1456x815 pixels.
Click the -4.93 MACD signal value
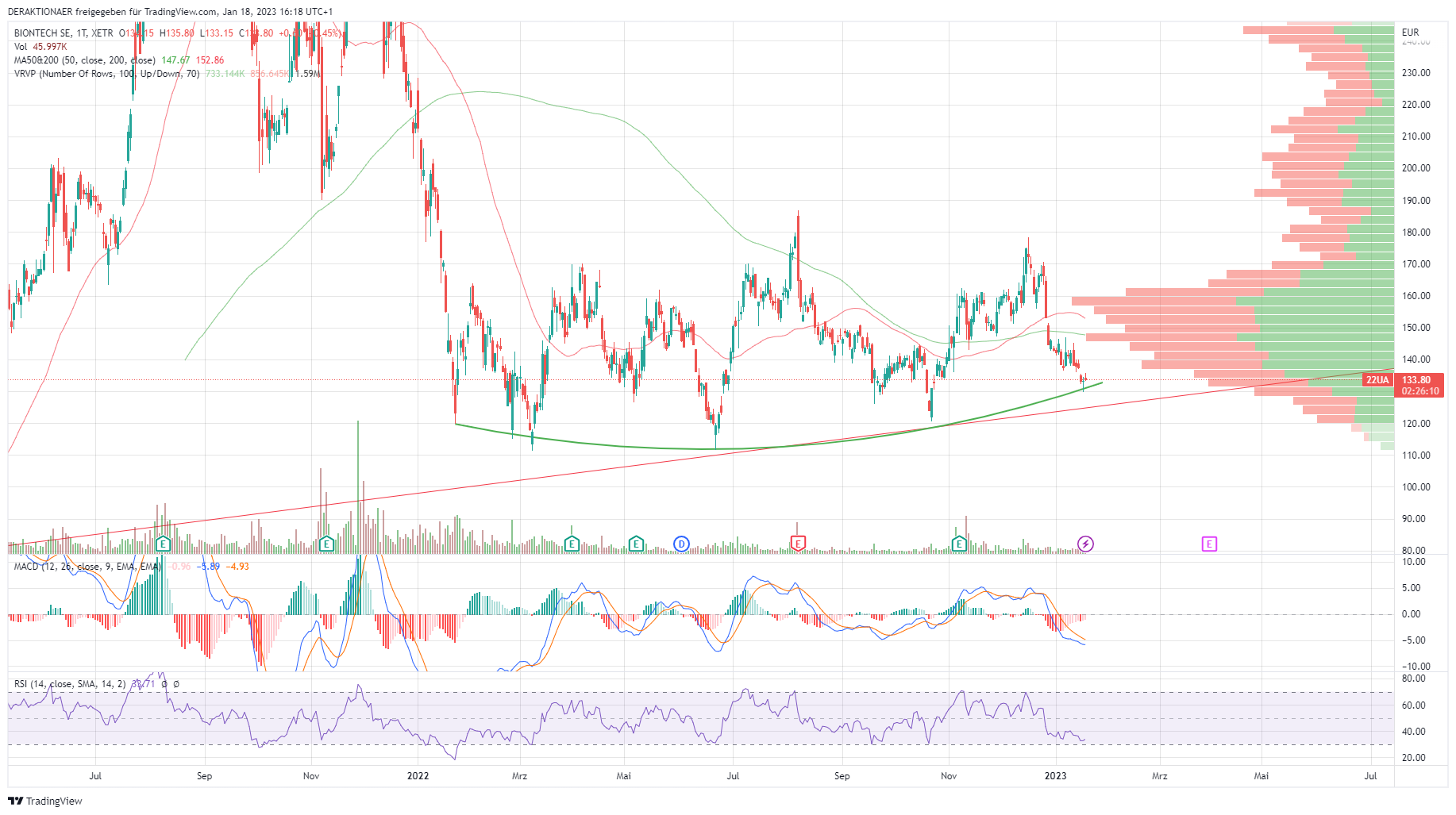click(237, 567)
